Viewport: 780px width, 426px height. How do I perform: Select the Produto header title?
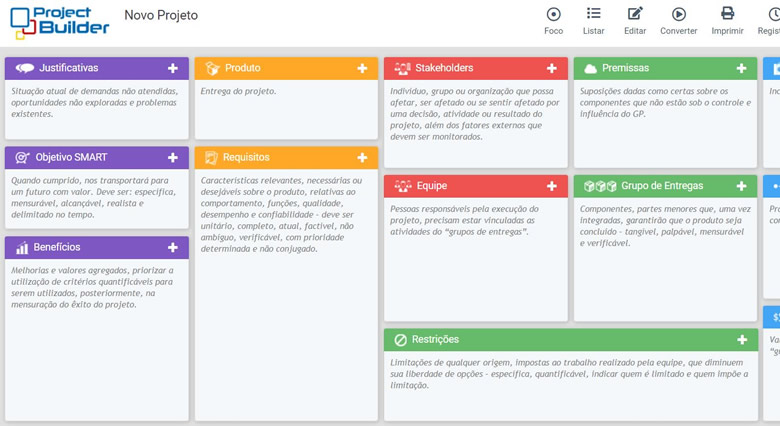click(243, 68)
